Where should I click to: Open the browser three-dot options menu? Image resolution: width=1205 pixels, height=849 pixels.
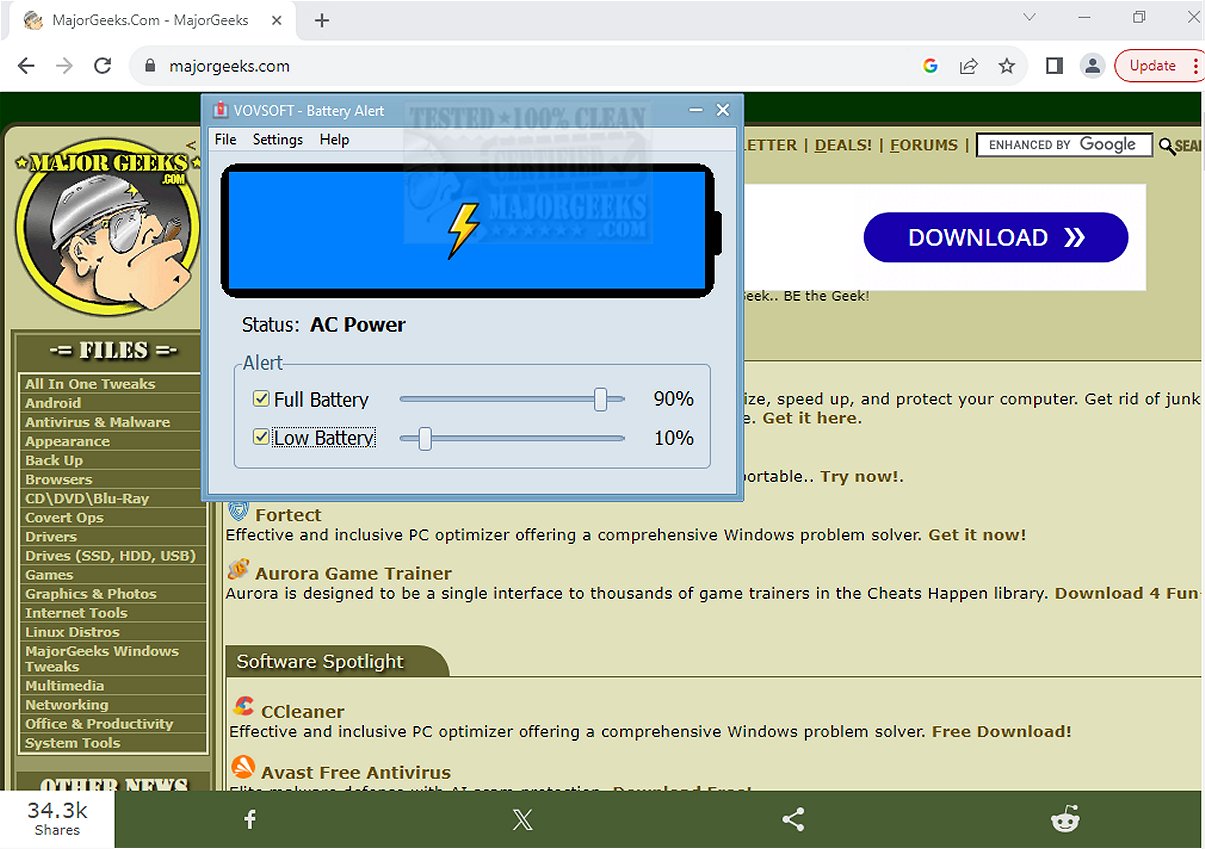coord(1198,65)
